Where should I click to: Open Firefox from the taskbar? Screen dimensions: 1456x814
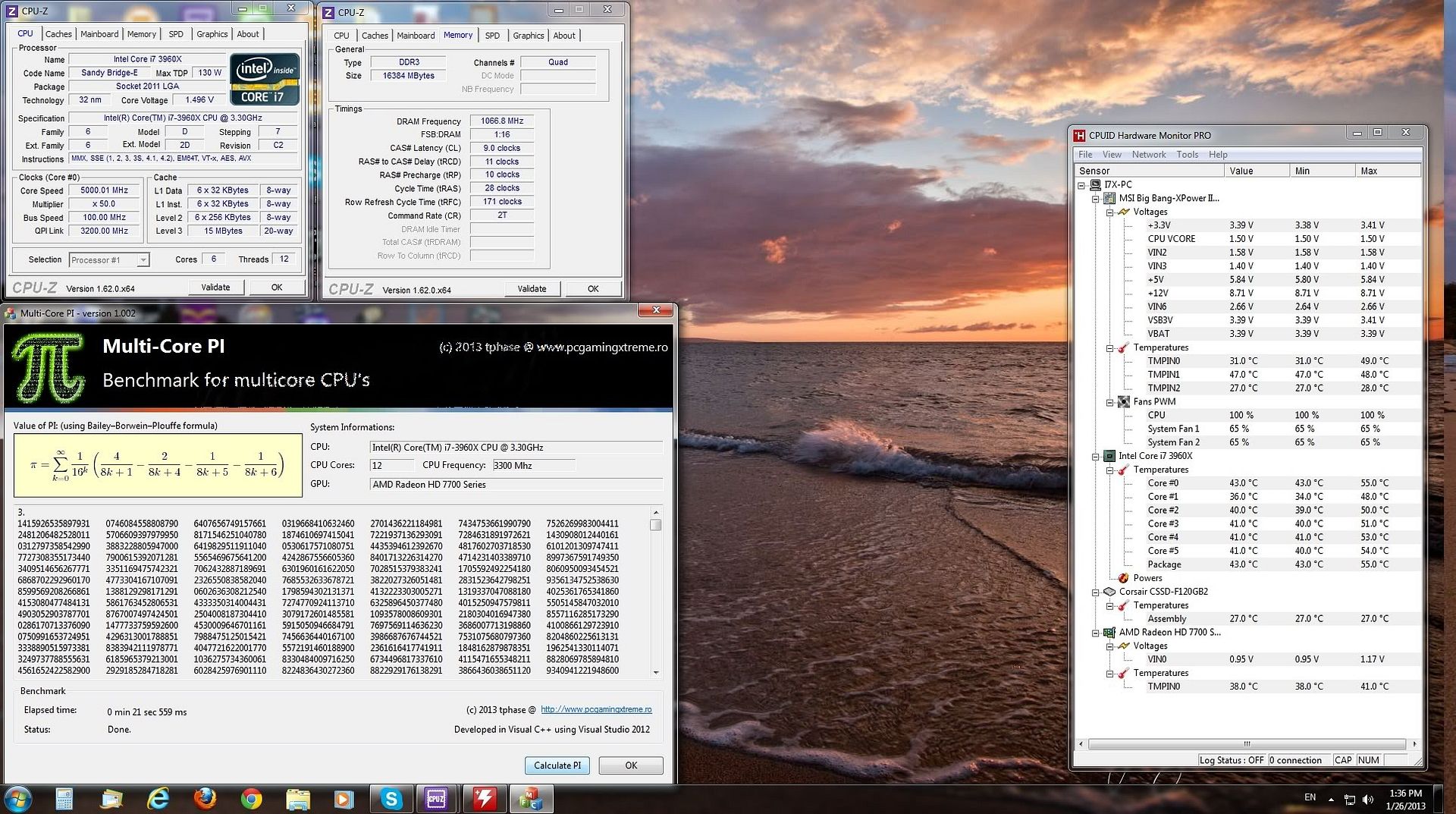coord(205,799)
